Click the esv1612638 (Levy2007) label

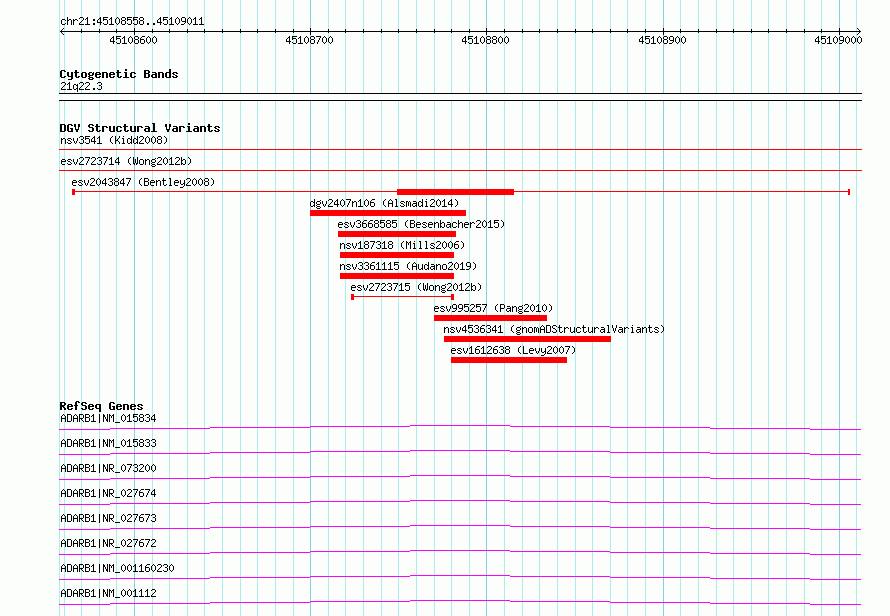(513, 350)
